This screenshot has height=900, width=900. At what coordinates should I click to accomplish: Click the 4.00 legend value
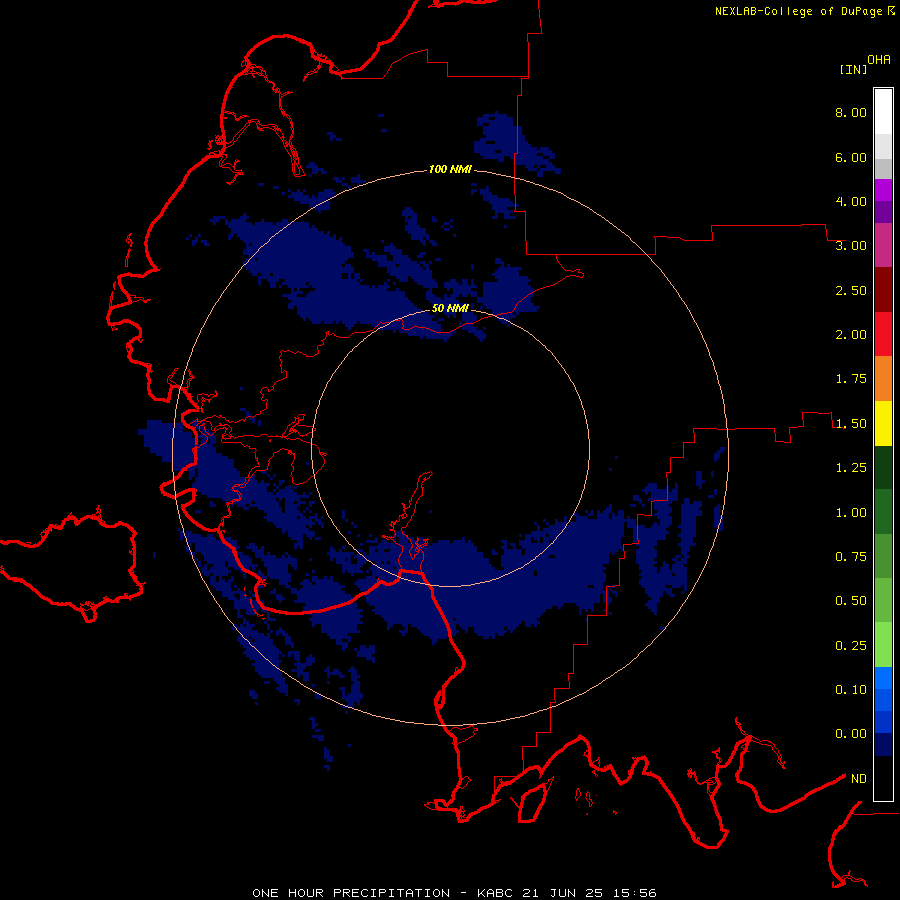click(x=851, y=201)
